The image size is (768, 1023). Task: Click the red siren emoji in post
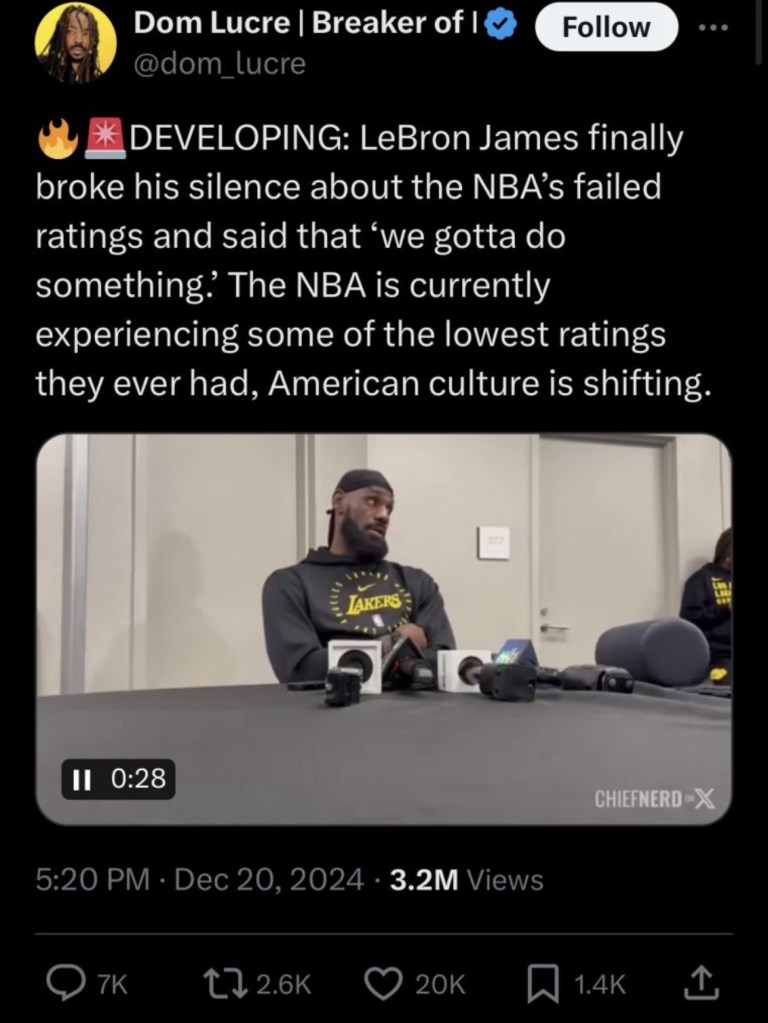[x=105, y=140]
